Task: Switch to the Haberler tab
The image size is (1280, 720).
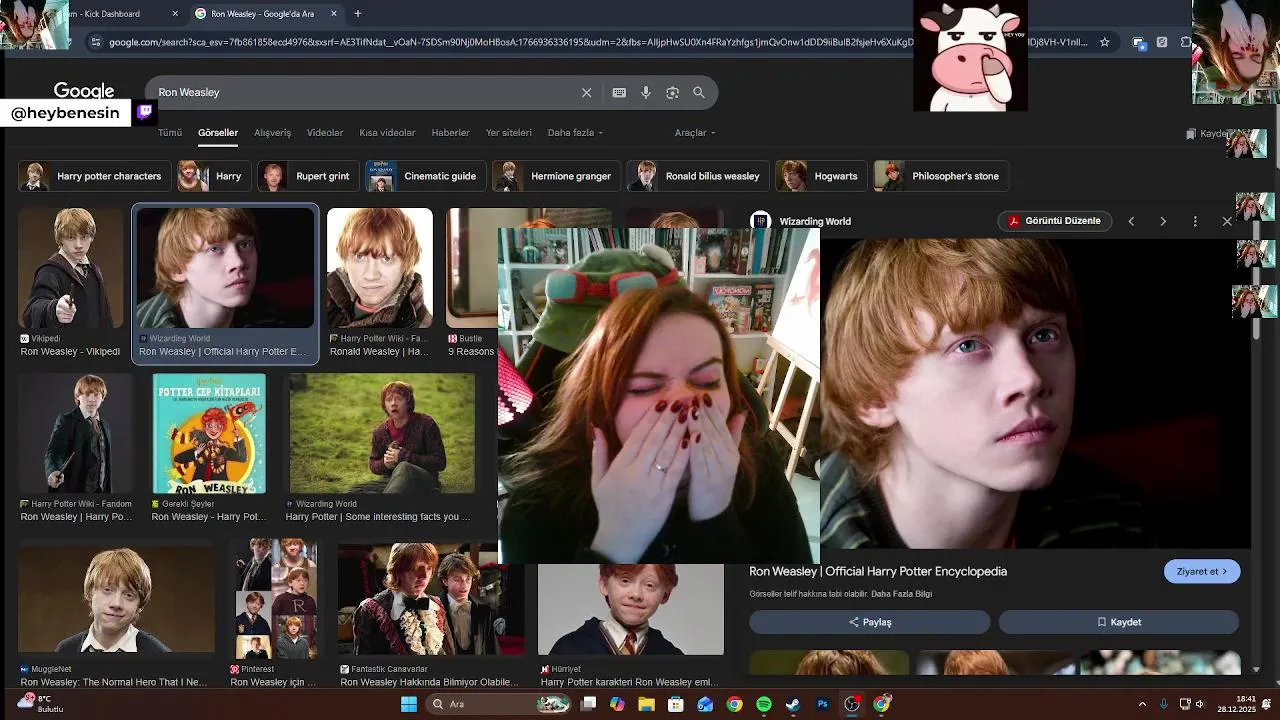Action: [x=450, y=133]
